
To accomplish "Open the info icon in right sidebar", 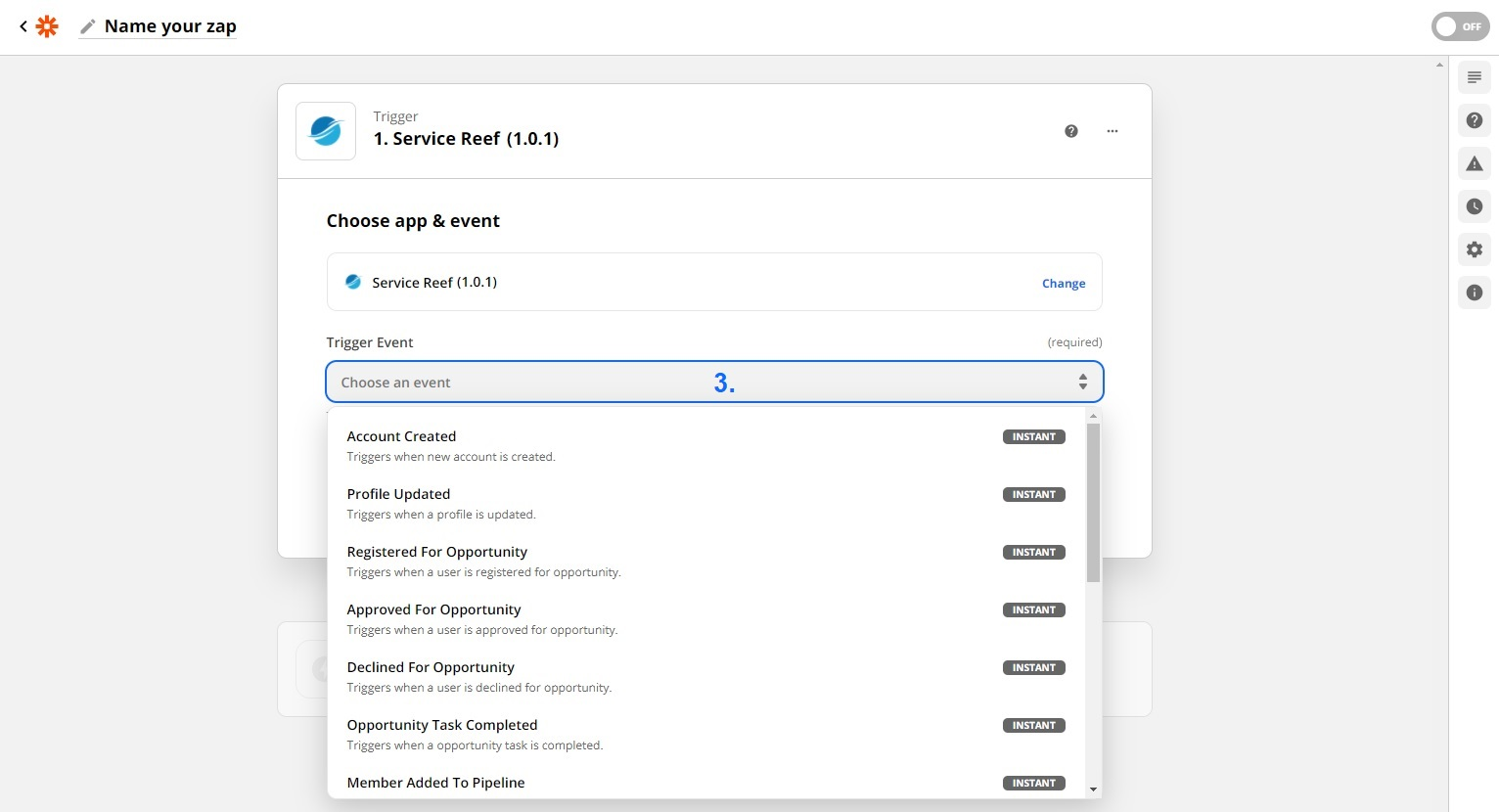I will pos(1475,293).
